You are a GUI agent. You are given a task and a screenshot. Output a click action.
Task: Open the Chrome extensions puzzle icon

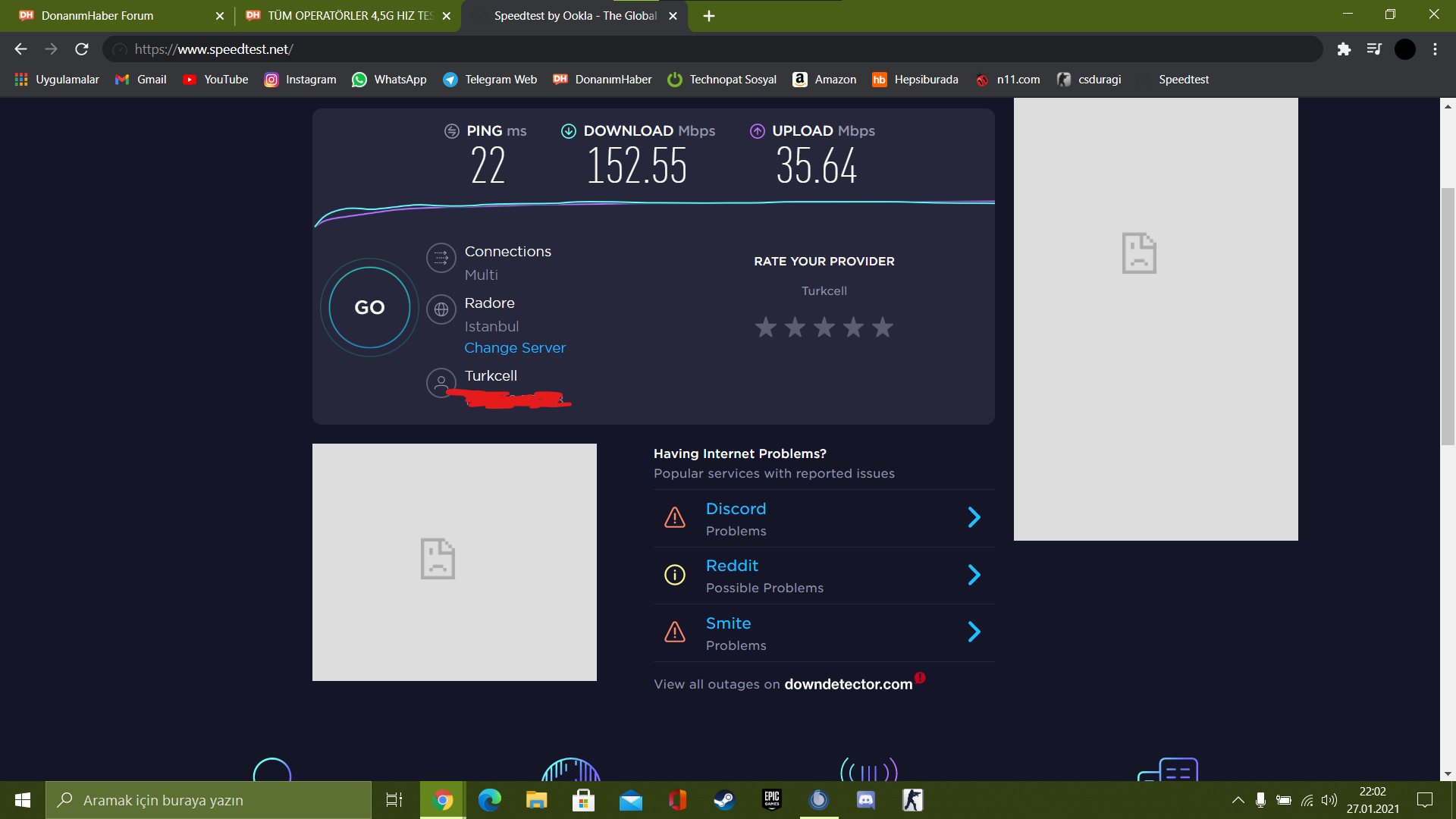click(x=1344, y=49)
